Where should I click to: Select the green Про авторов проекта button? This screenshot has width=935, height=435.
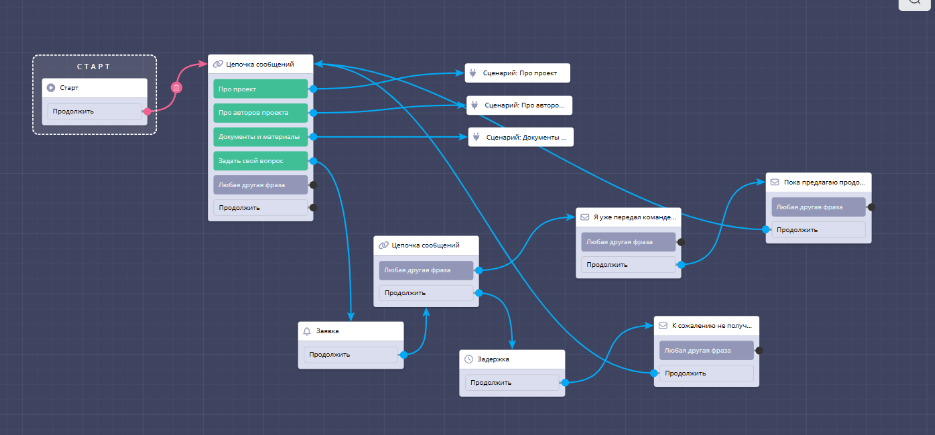[261, 112]
